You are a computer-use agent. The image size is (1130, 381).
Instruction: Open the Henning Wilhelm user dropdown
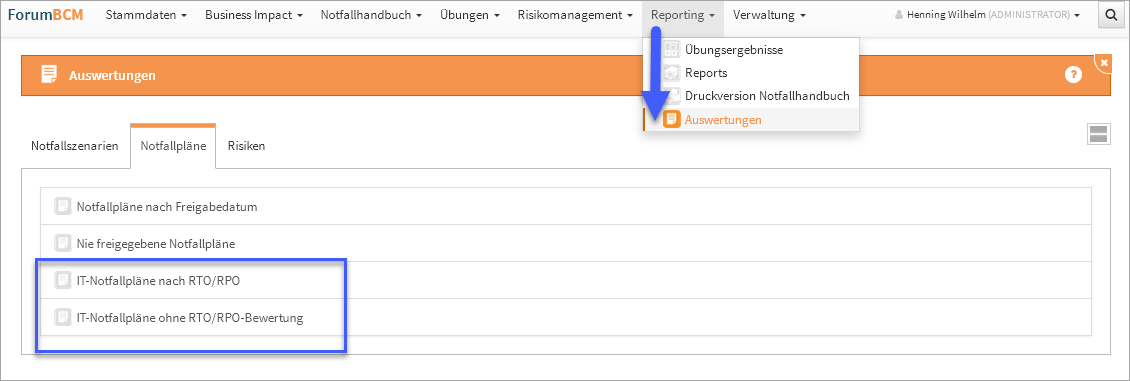[x=987, y=14]
